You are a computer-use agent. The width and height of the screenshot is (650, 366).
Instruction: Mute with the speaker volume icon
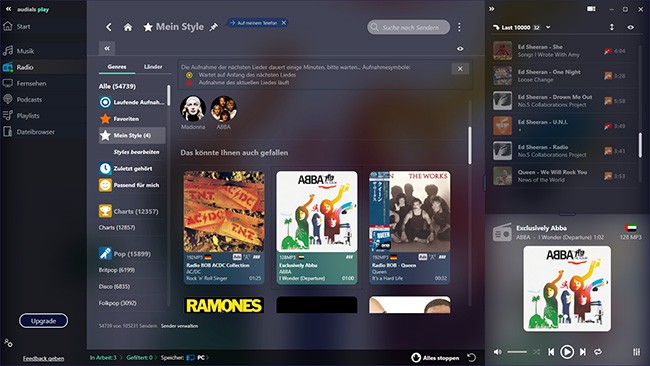coord(497,352)
